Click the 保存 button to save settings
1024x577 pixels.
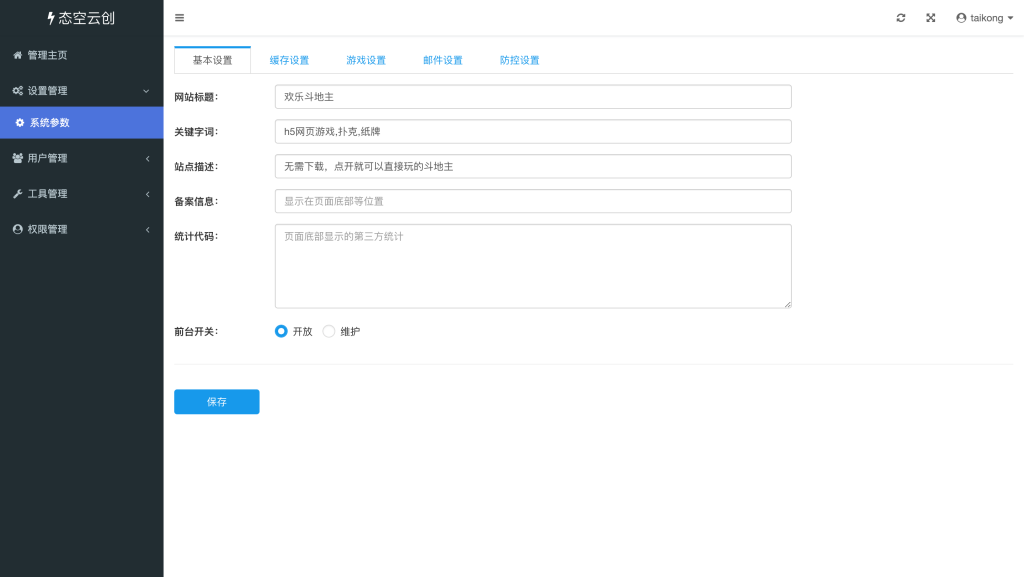pos(216,401)
